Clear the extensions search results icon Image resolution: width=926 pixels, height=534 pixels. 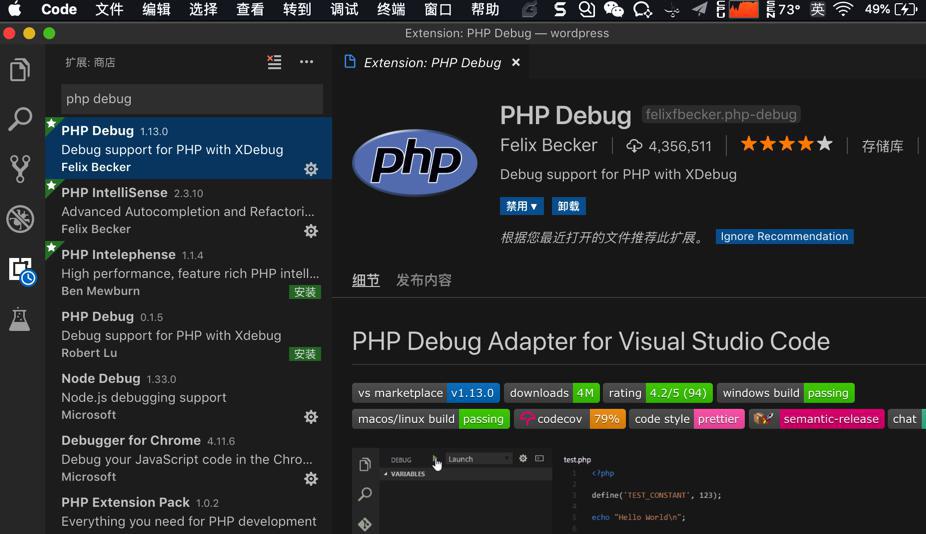pos(274,62)
